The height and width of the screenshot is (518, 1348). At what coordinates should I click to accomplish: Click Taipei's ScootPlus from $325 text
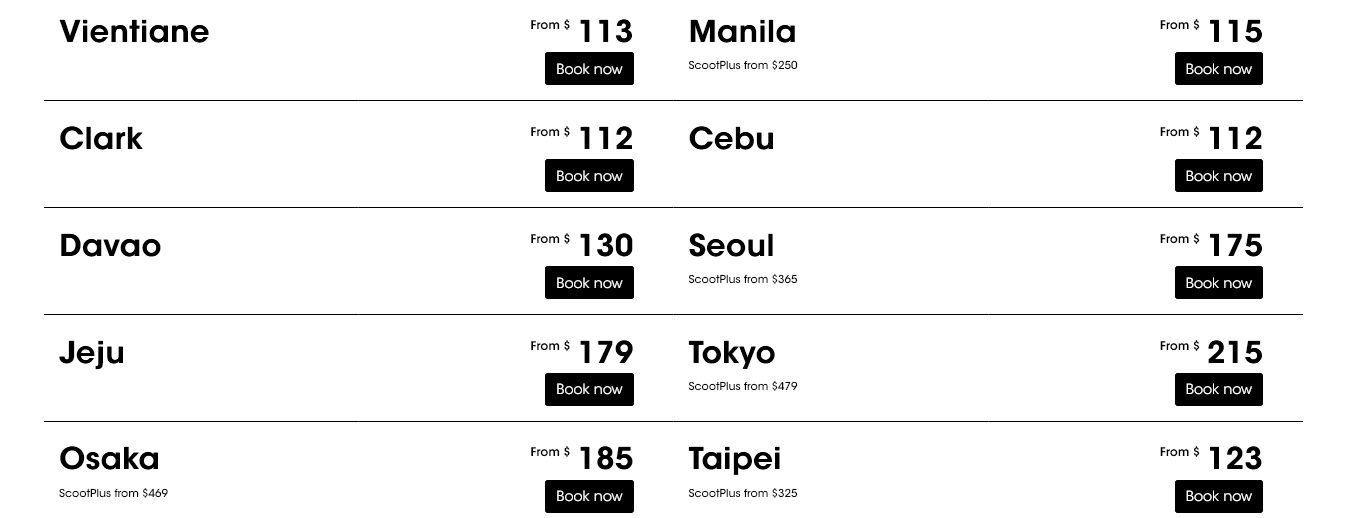[x=742, y=493]
